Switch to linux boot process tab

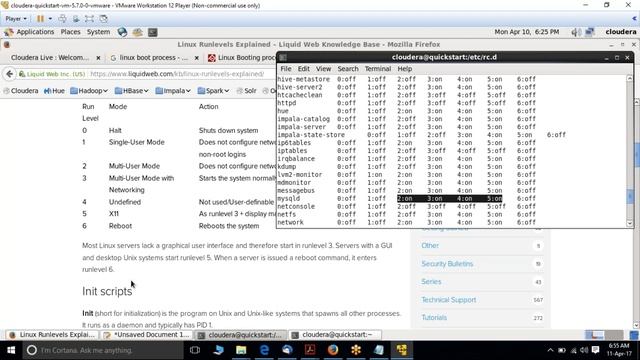tap(154, 58)
